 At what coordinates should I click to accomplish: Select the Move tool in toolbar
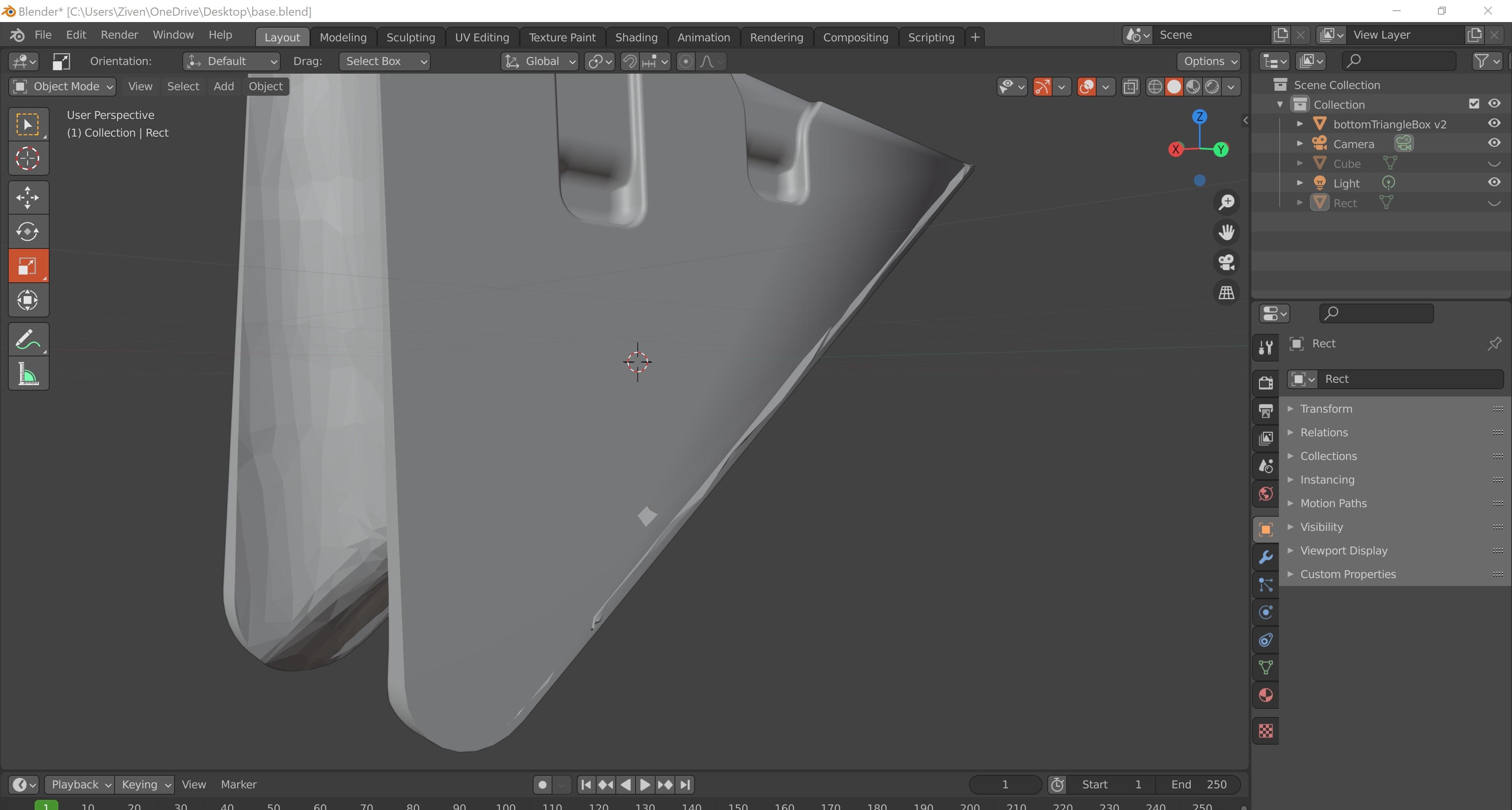[x=28, y=197]
